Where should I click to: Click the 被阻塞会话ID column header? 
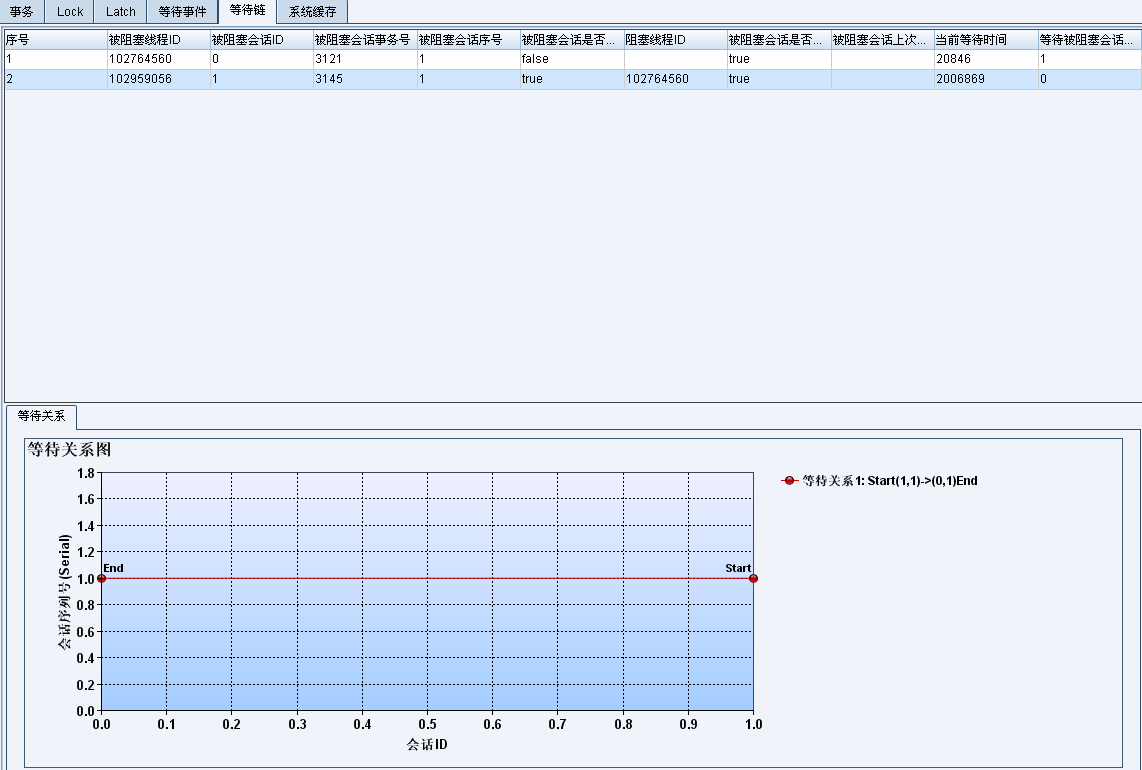(261, 40)
